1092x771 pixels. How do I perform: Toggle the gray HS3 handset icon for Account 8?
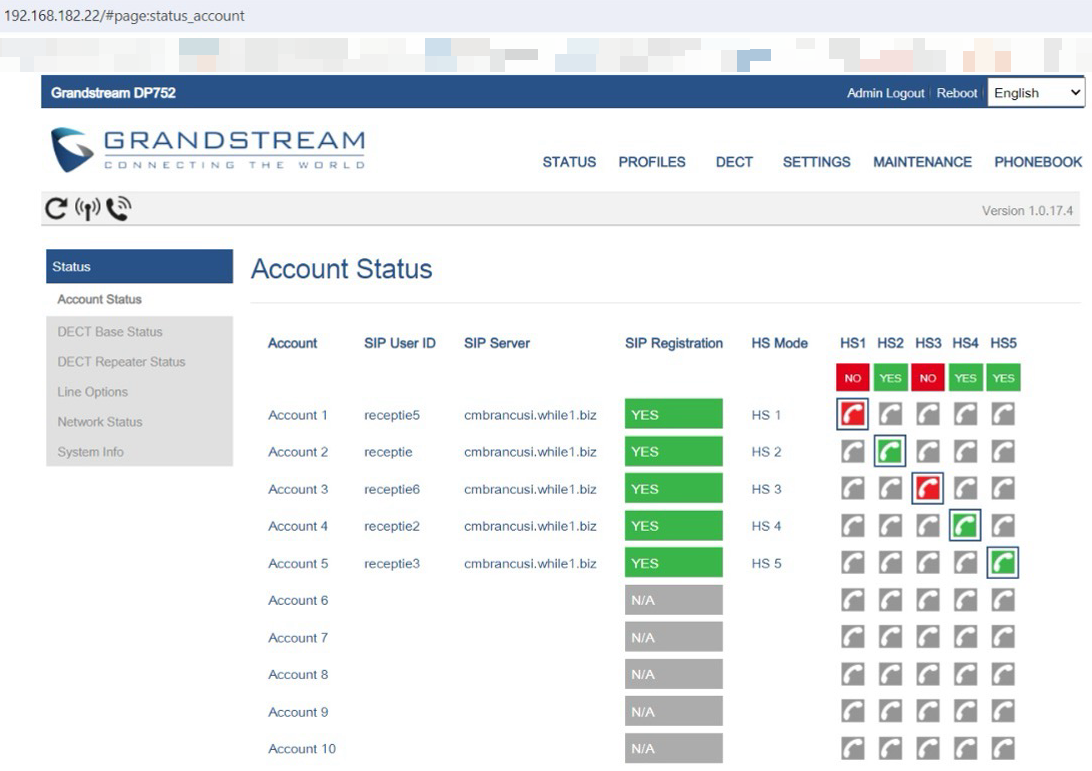[x=928, y=674]
